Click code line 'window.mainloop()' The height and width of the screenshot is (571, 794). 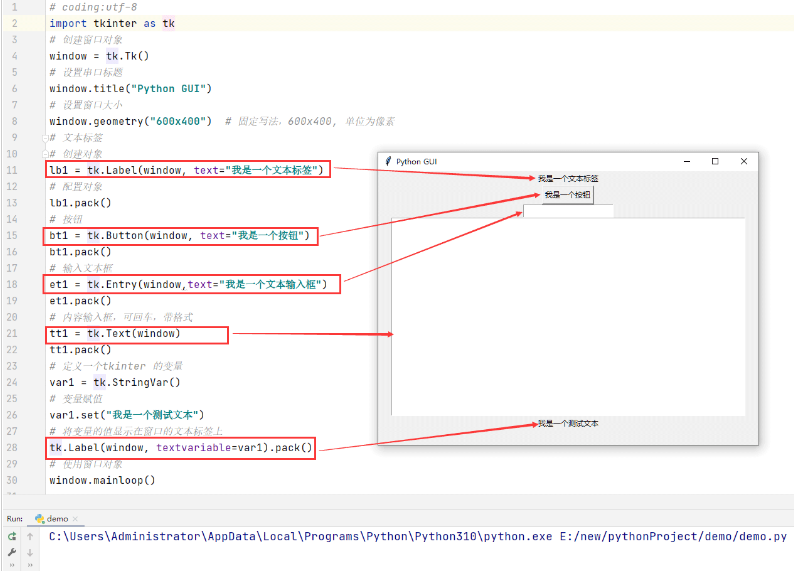[102, 480]
